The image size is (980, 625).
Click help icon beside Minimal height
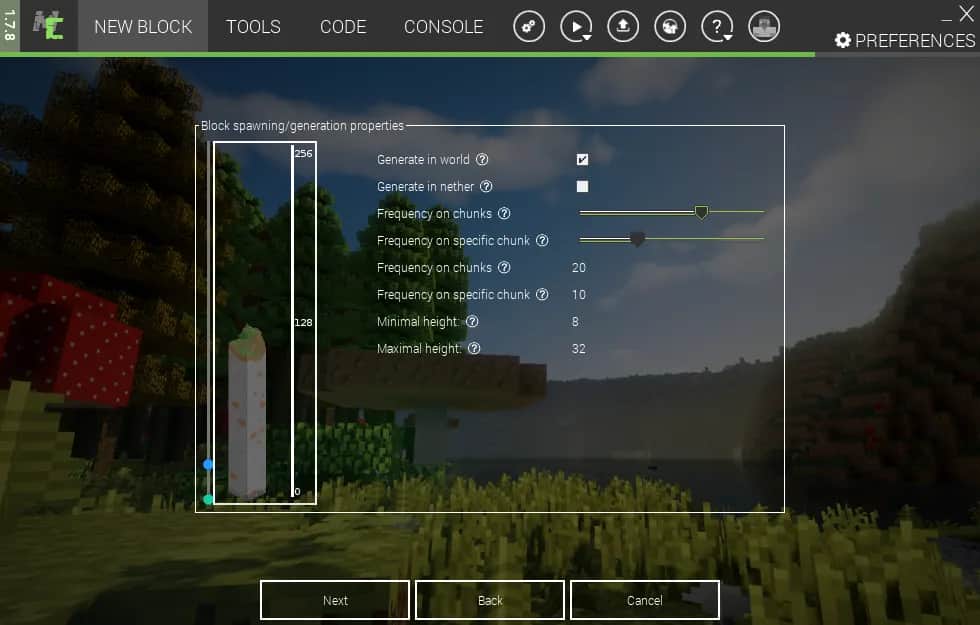[472, 322]
